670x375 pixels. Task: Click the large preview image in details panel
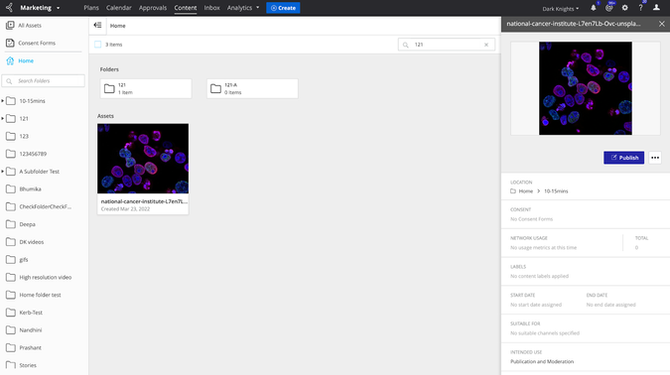[x=585, y=88]
